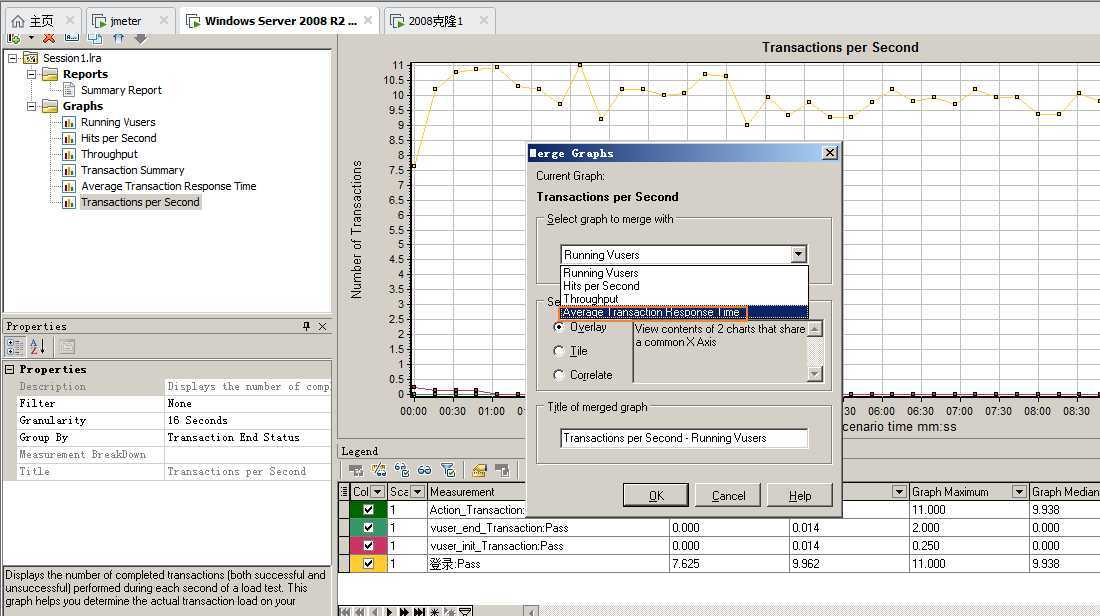The height and width of the screenshot is (616, 1100).
Task: Click the red X delete item icon
Action: coord(48,38)
